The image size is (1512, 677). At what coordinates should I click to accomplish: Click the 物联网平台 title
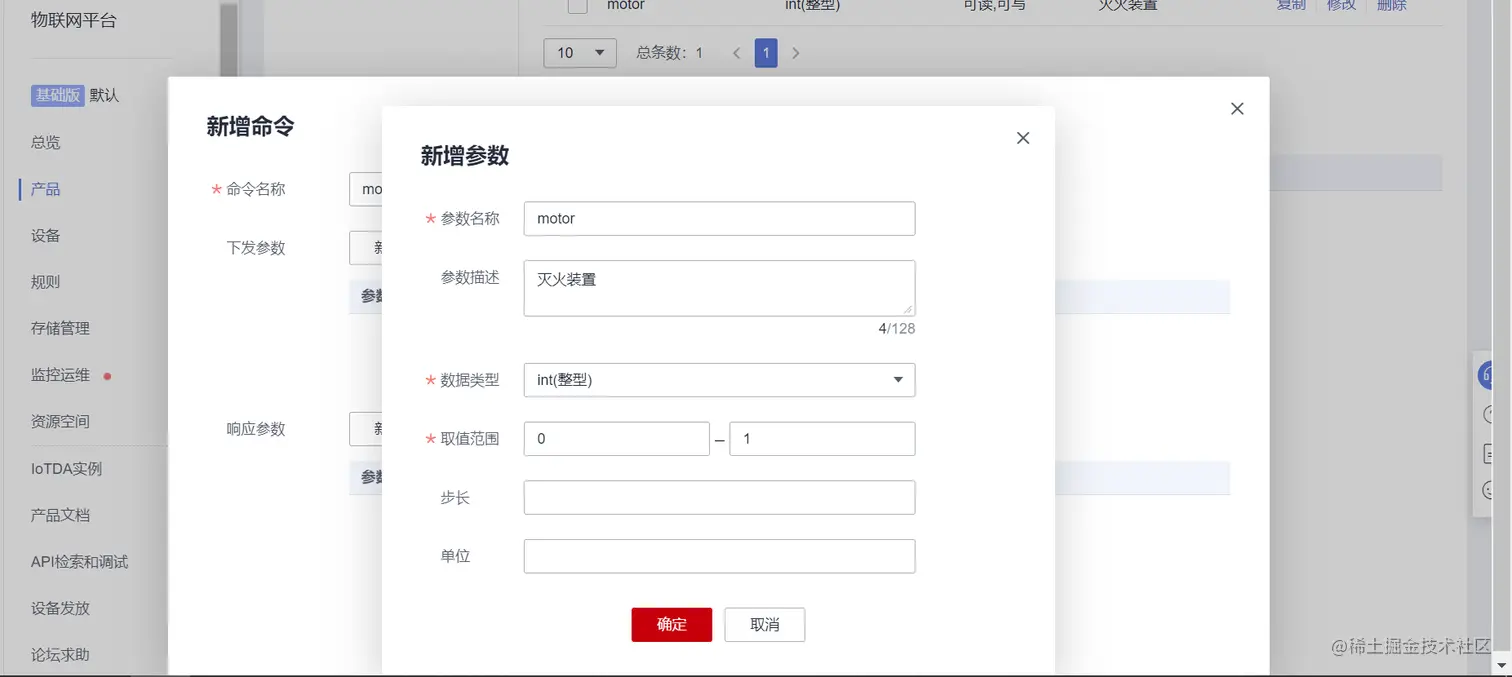(74, 20)
